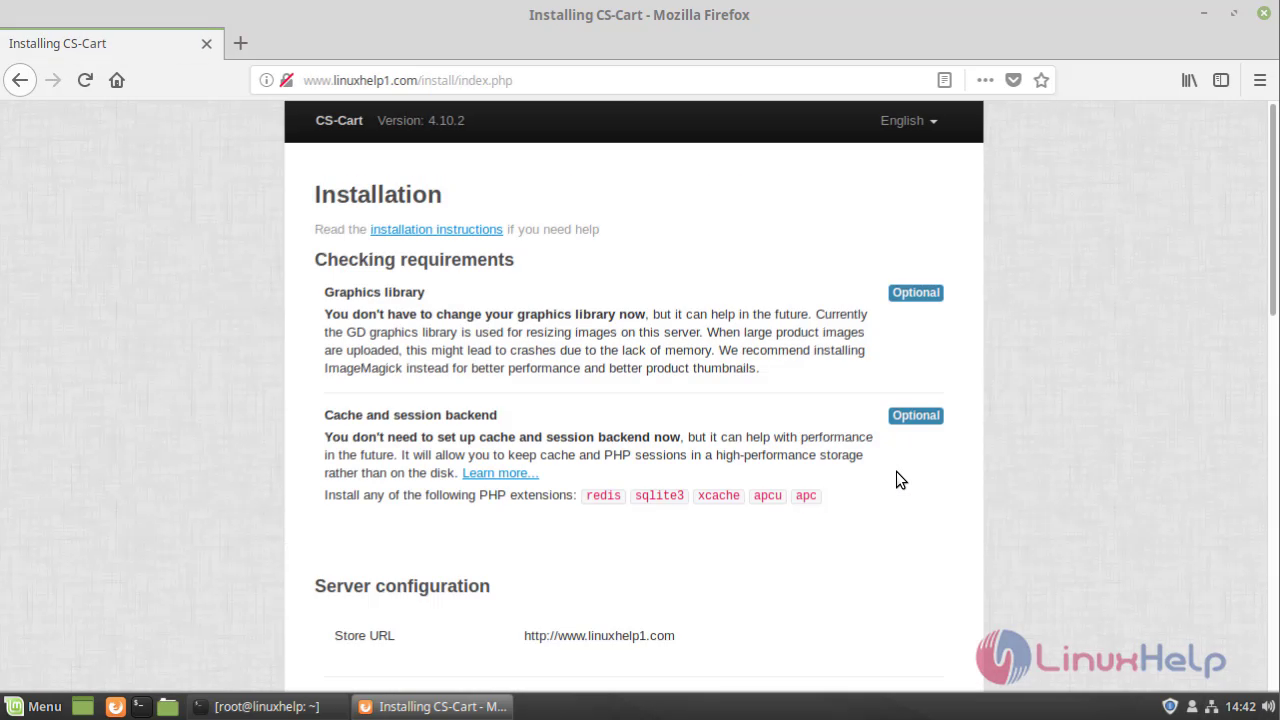Go back using Firefox back arrow
This screenshot has width=1280, height=720.
[20, 80]
